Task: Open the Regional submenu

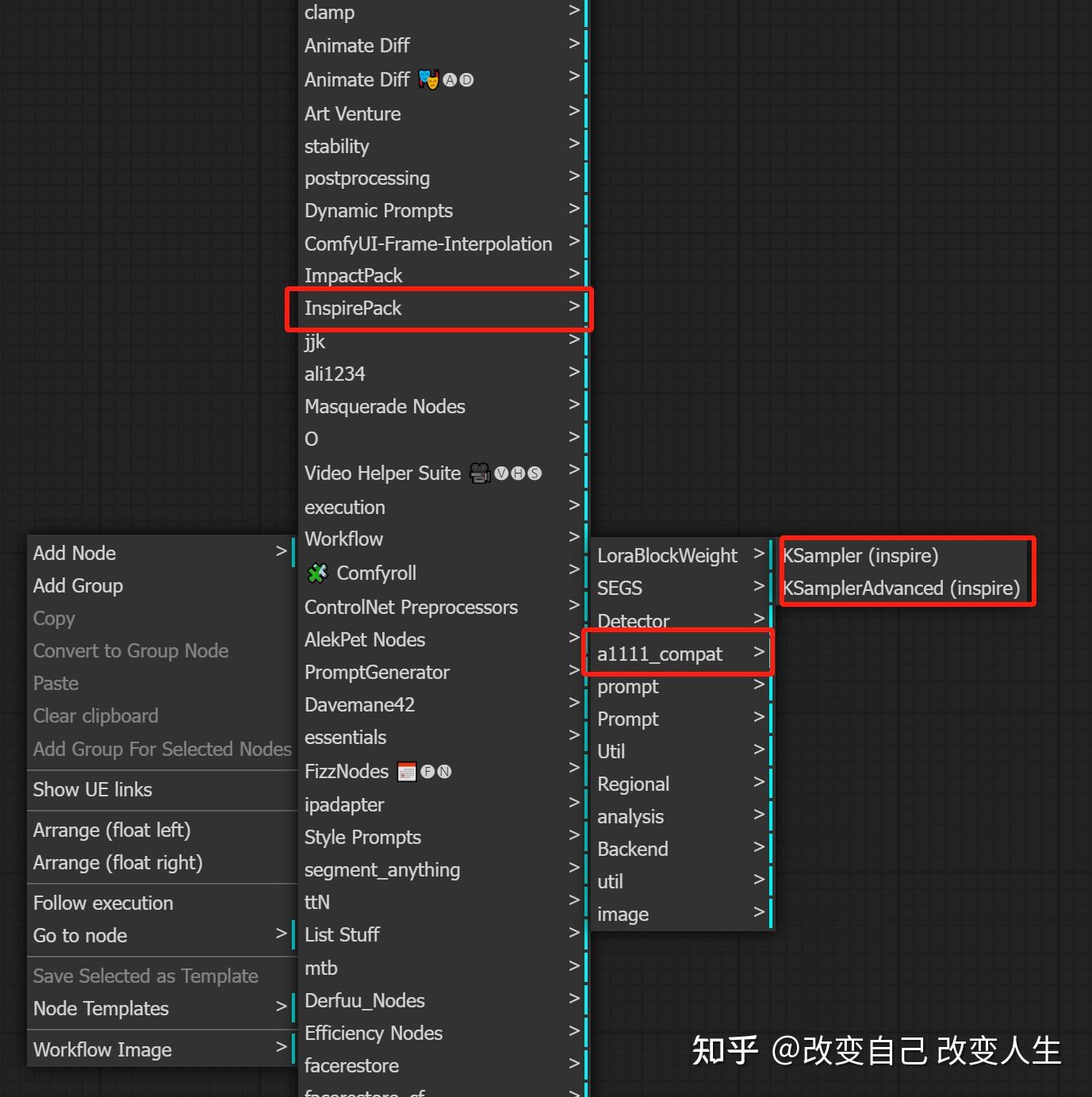Action: click(x=681, y=784)
